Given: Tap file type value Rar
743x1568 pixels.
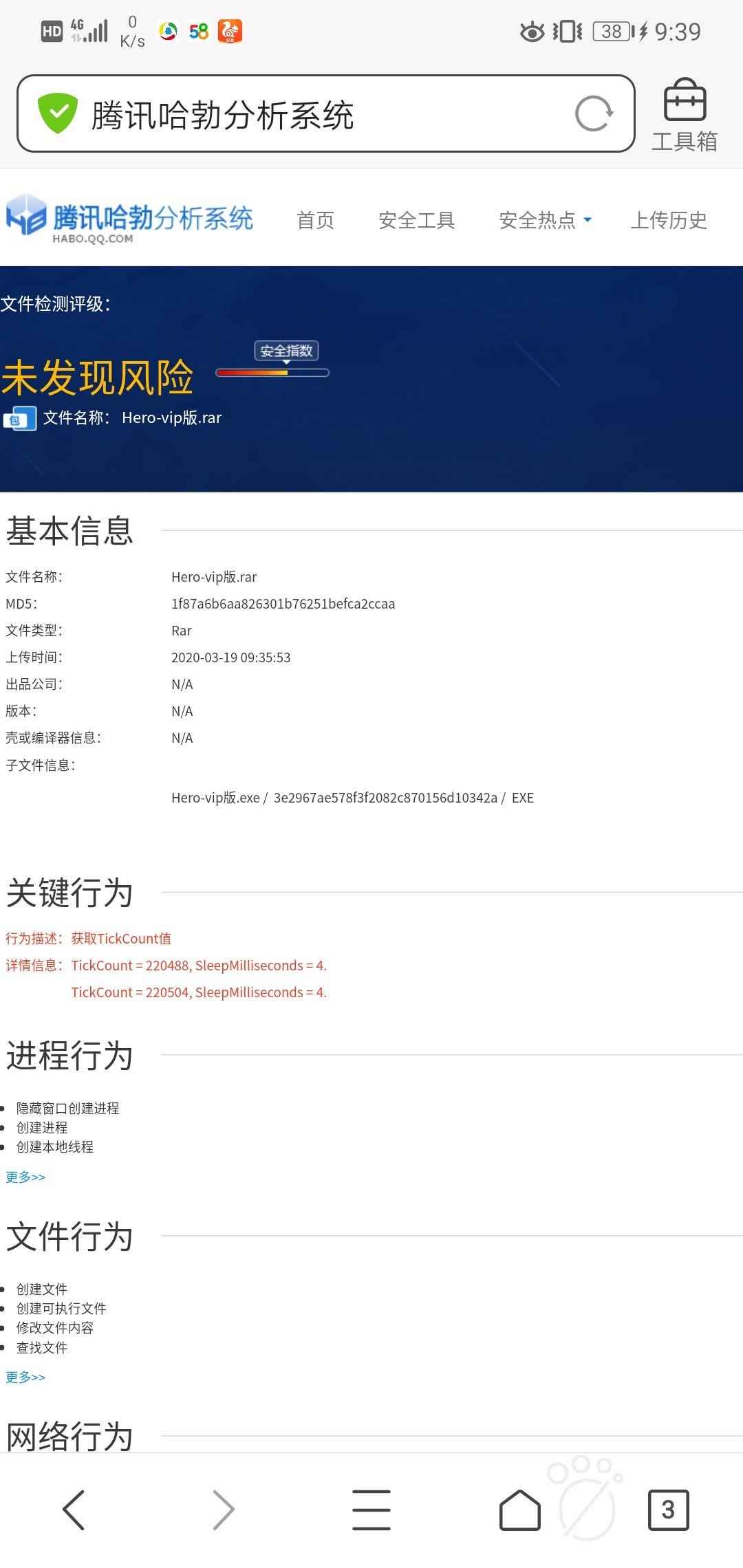Looking at the screenshot, I should (x=182, y=631).
